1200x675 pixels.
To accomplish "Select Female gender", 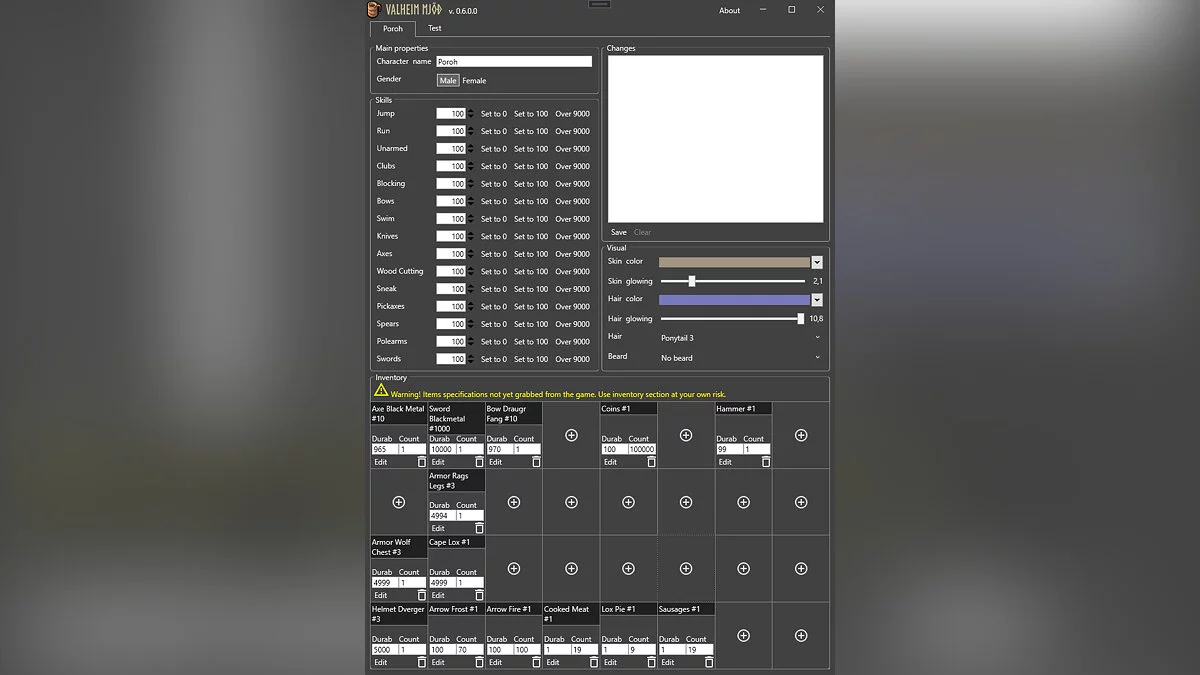I will point(474,80).
